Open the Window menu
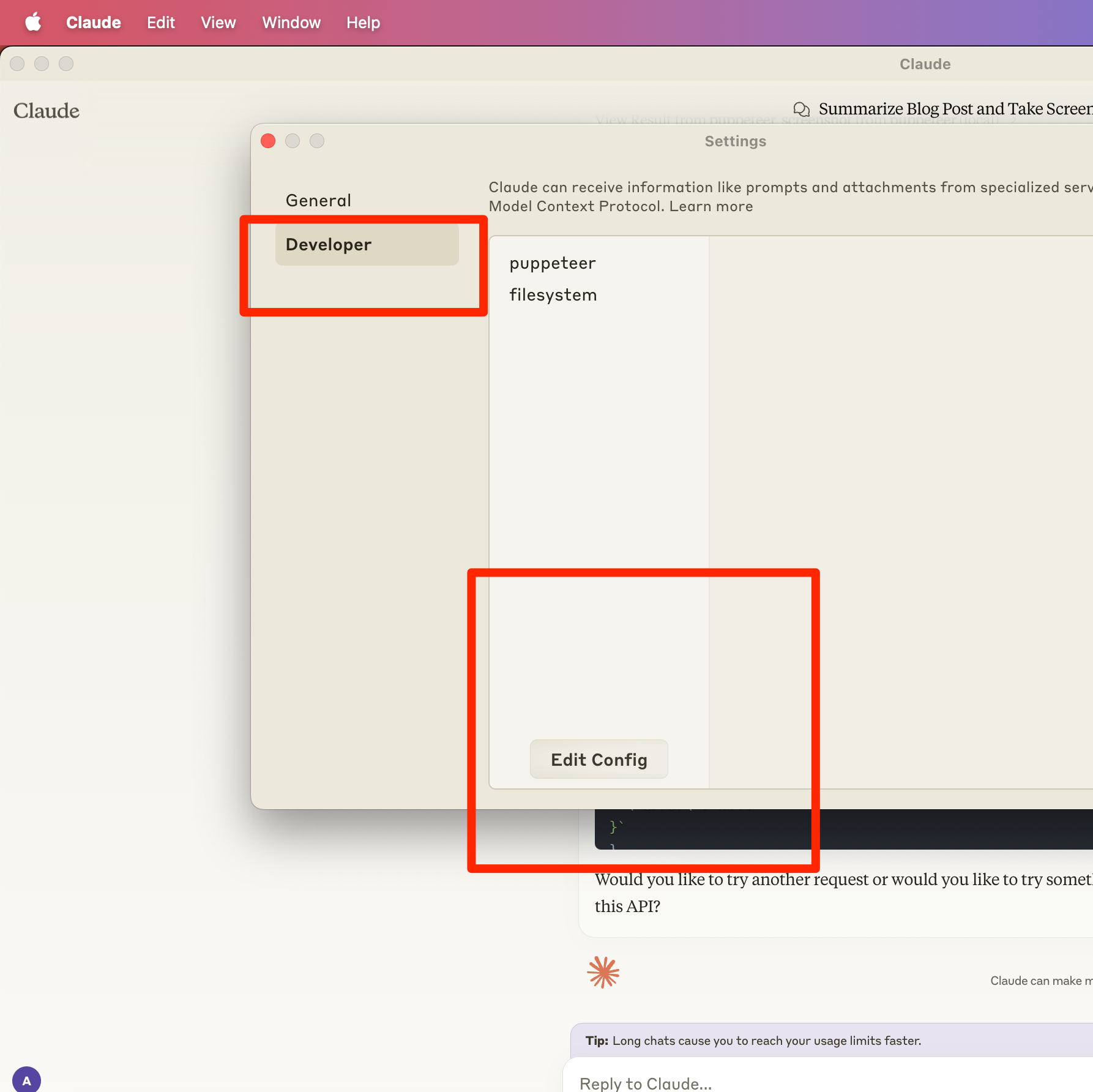 coord(291,23)
